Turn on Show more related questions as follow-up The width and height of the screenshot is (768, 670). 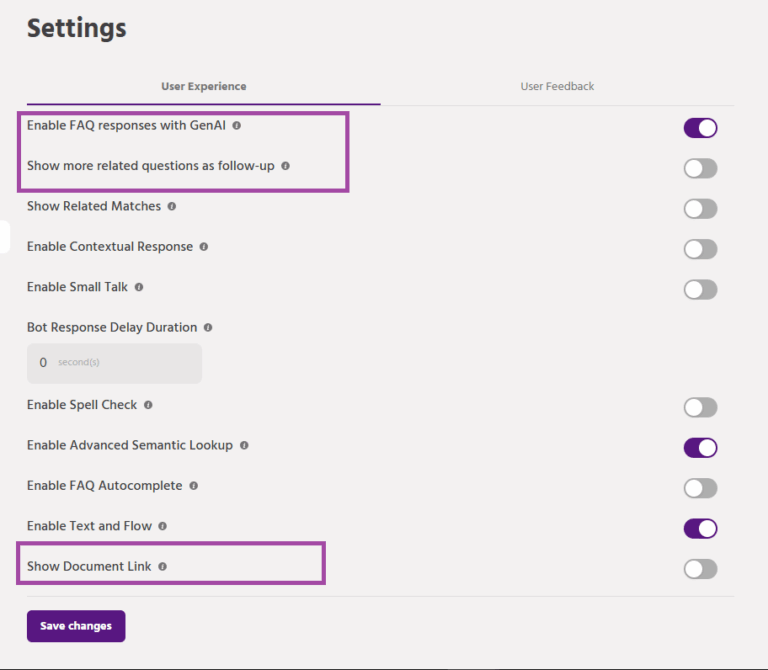700,168
